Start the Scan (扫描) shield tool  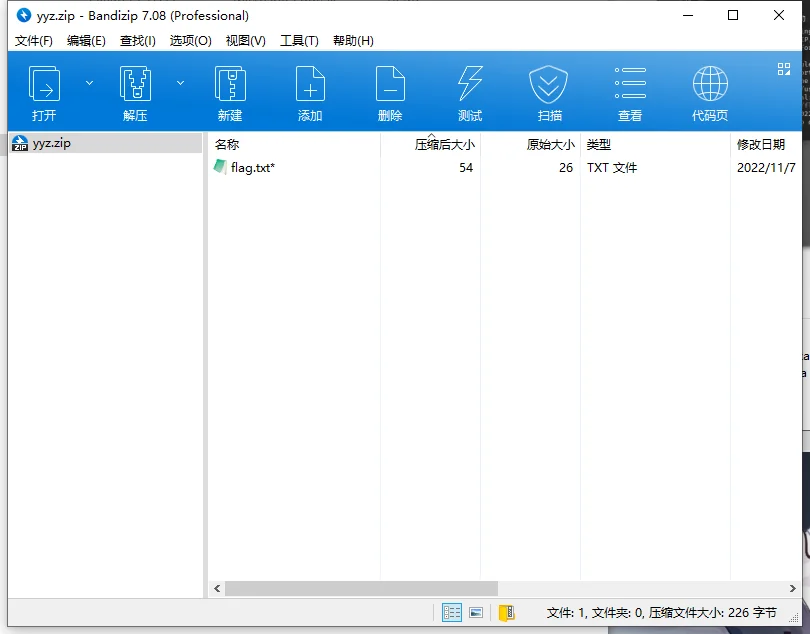point(549,92)
